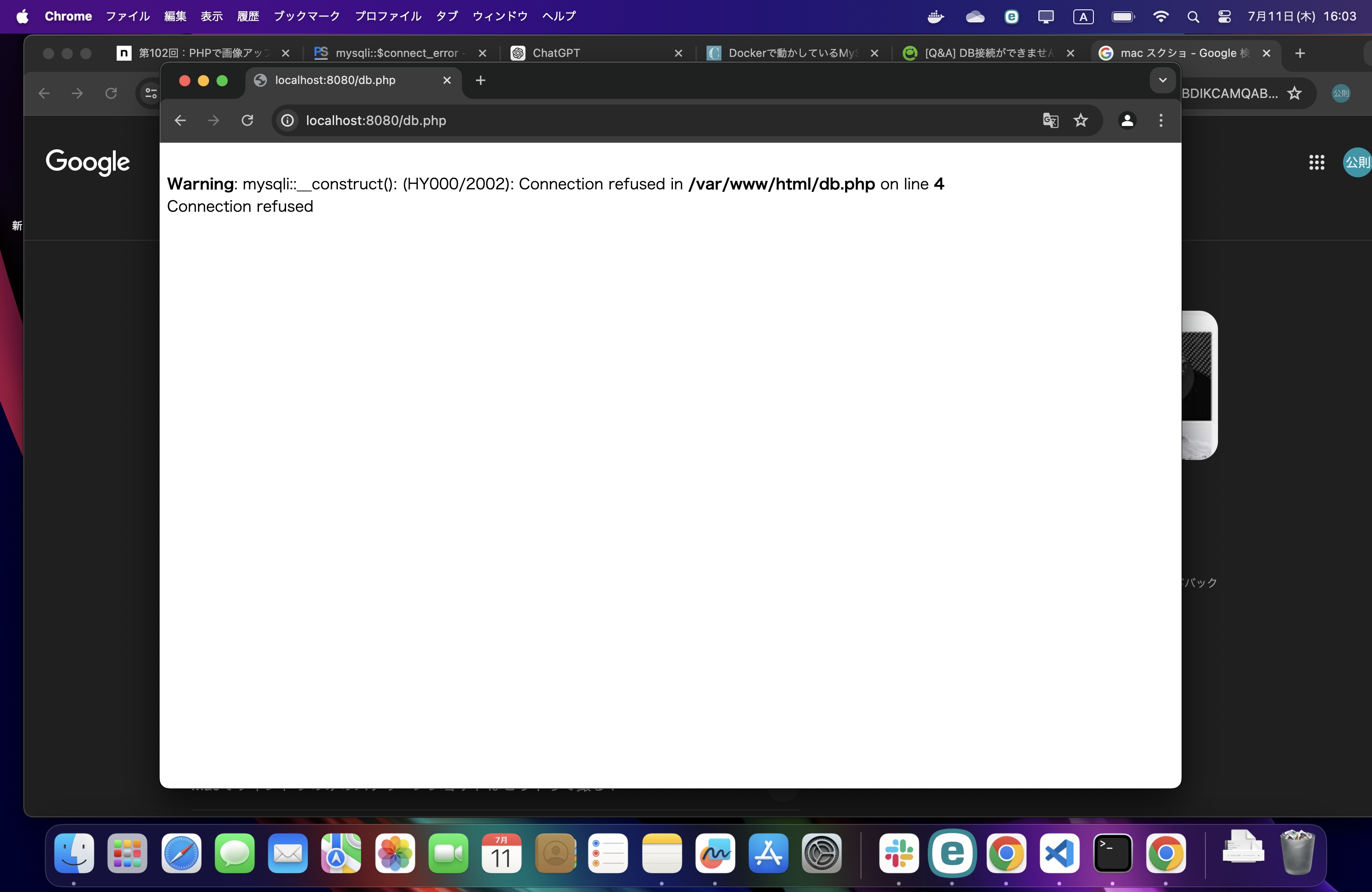Open Visual Studio Code from the Dock
Viewport: 1372px width, 892px height.
1059,853
